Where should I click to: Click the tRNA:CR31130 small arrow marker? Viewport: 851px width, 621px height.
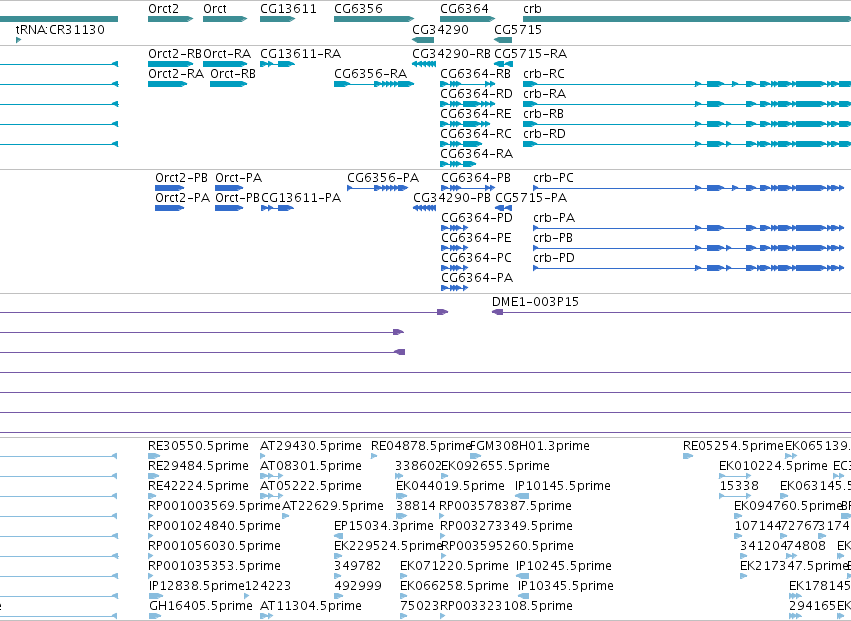(x=18, y=40)
